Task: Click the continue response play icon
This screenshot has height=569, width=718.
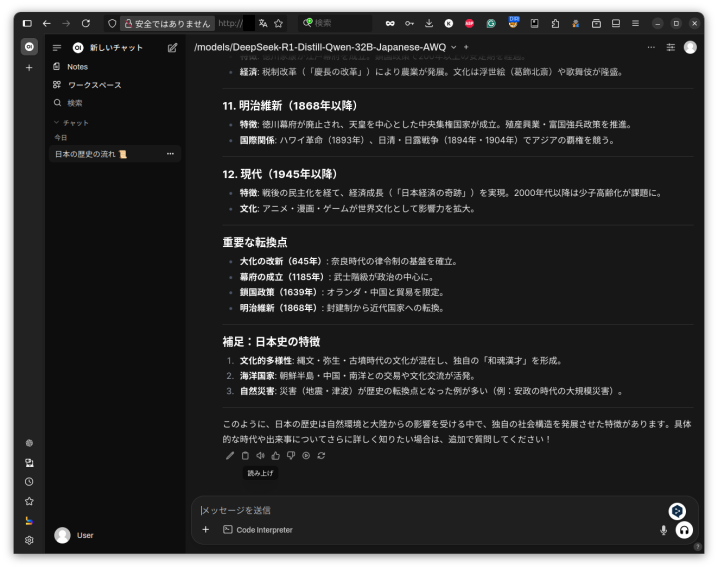Action: point(306,455)
